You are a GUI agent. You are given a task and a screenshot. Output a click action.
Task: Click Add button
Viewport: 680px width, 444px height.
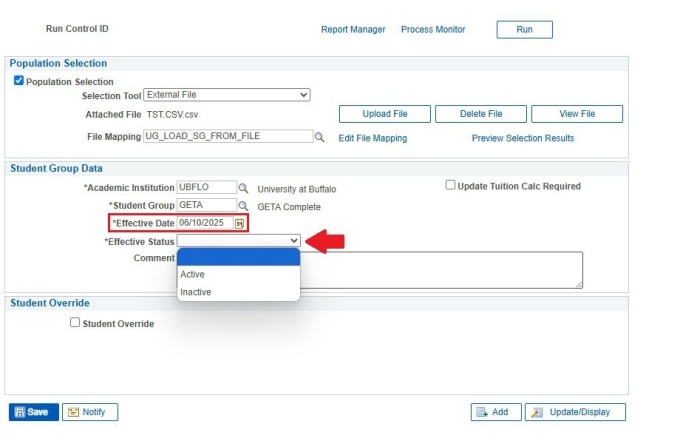click(x=496, y=412)
